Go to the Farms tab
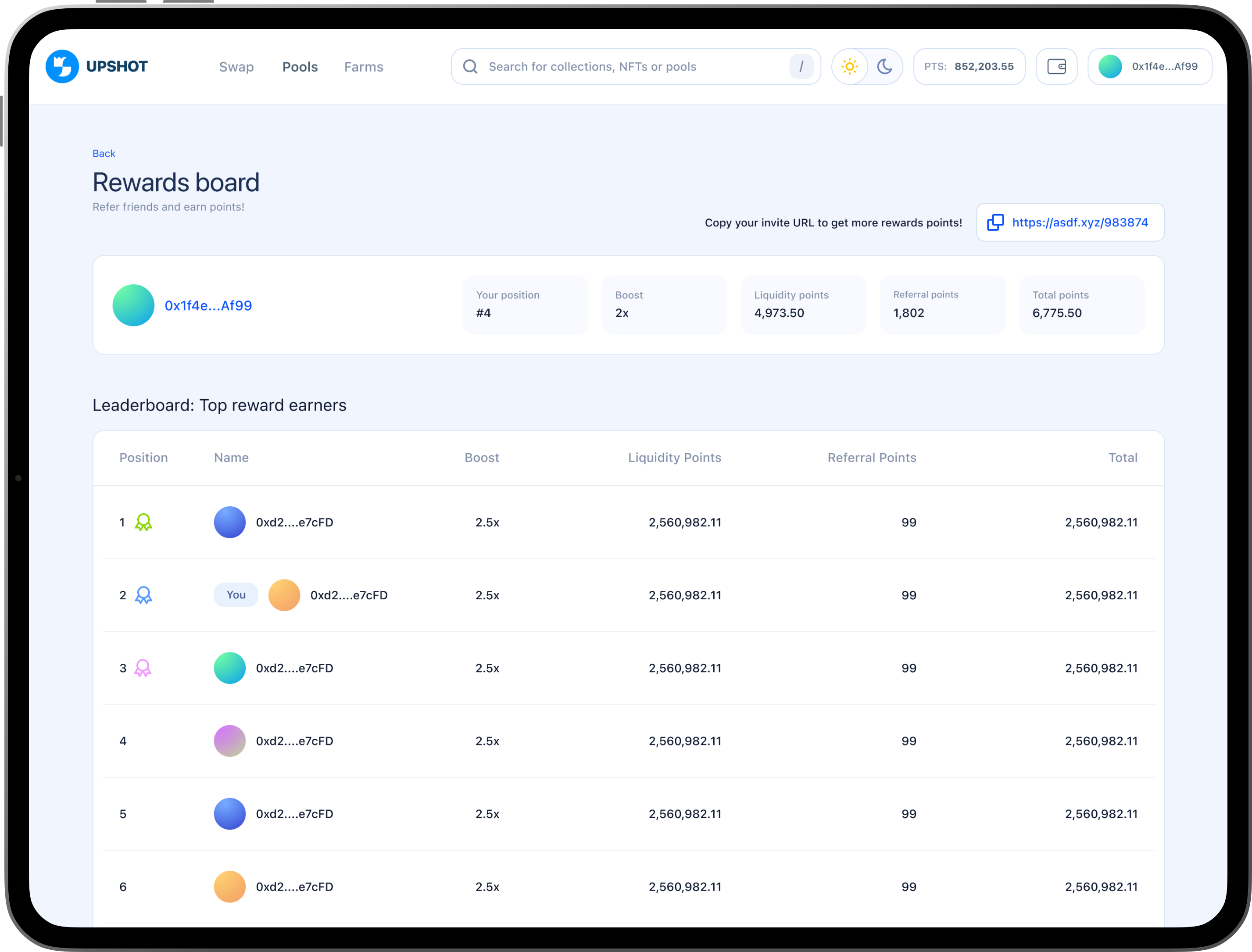This screenshot has height=952, width=1252. pos(364,67)
